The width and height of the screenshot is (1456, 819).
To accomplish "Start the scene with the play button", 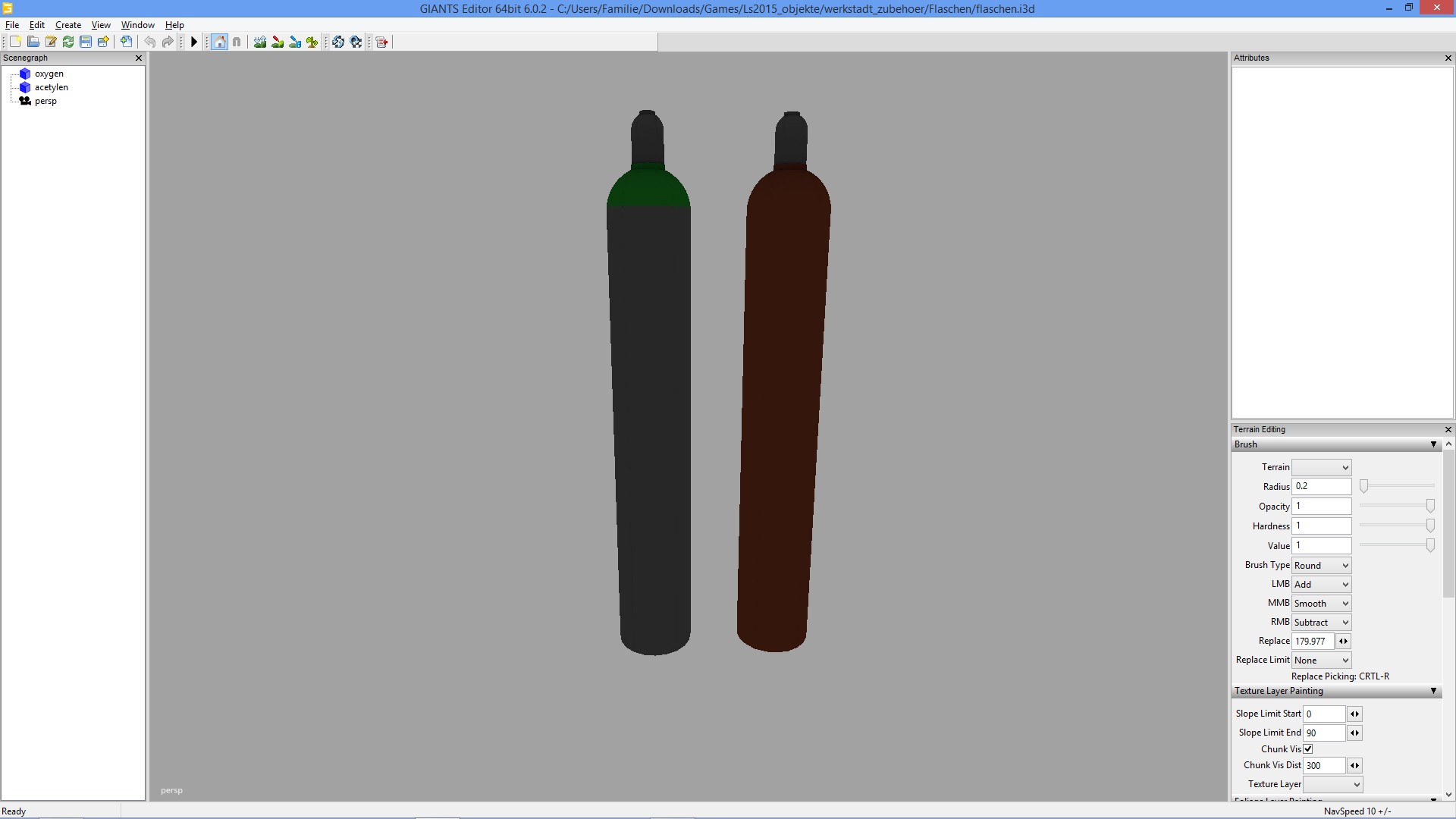I will 194,42.
